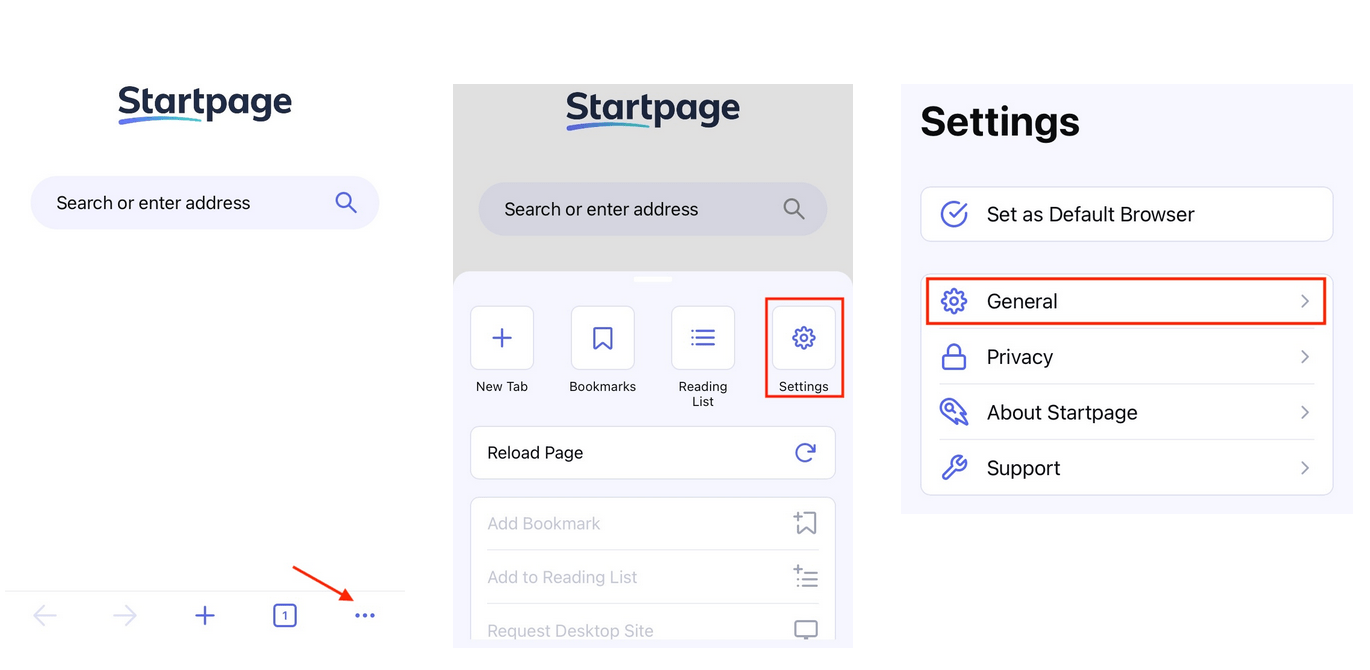Viewport: 1370px width, 670px height.
Task: Tap the reload icon next to Reload Page
Action: click(x=805, y=453)
